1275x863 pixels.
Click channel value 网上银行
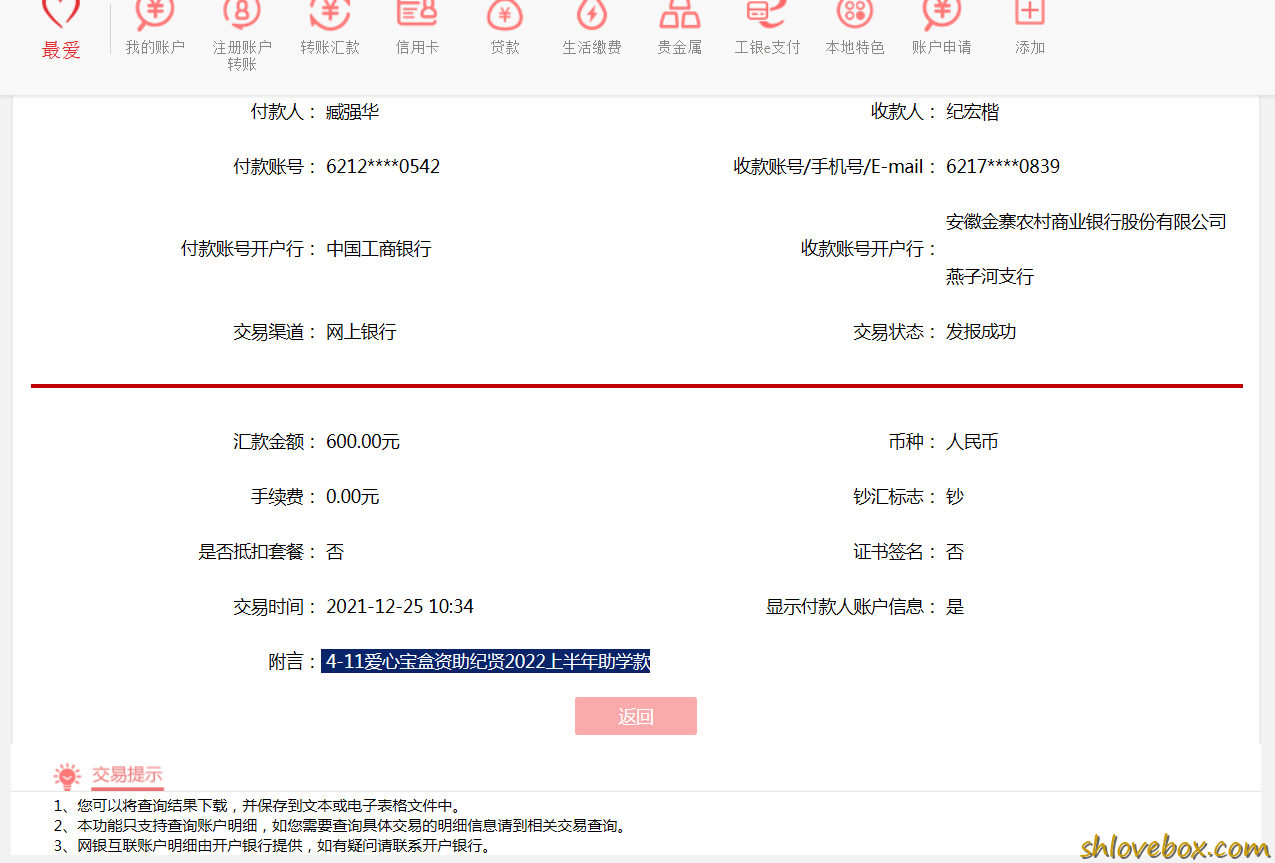(361, 332)
